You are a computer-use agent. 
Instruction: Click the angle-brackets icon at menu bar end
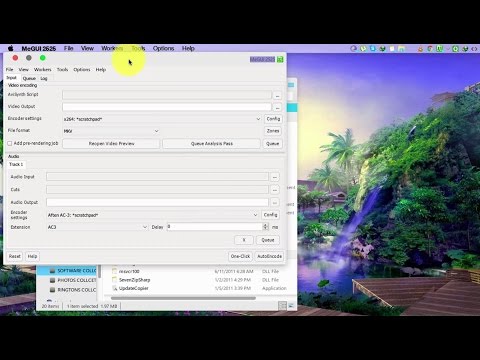pos(474,49)
